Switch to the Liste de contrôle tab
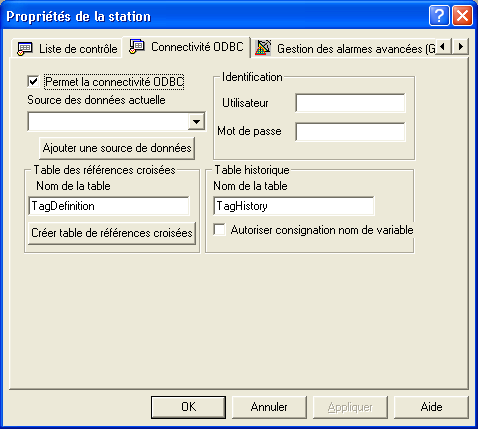This screenshot has height=429, width=478. point(67,49)
